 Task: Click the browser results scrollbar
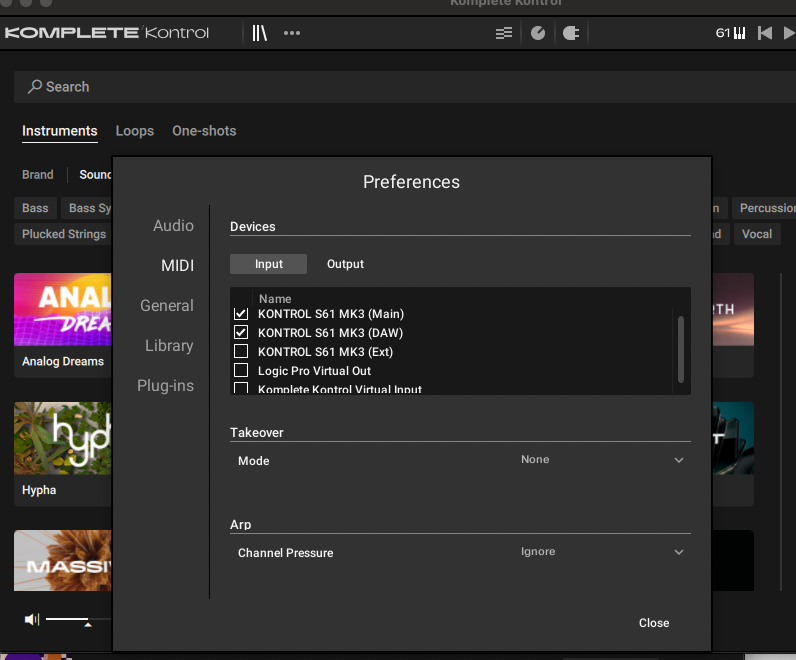[781, 432]
